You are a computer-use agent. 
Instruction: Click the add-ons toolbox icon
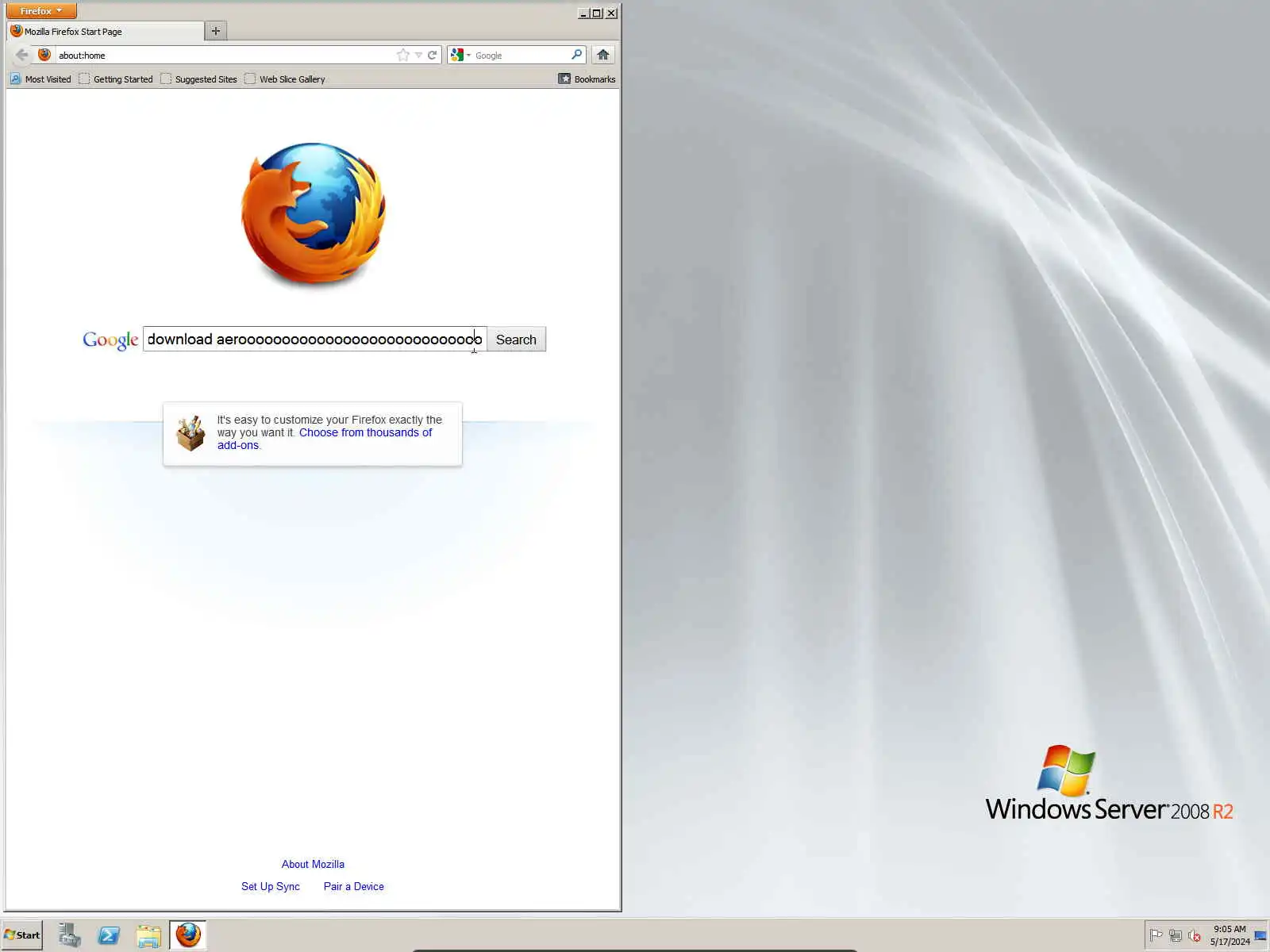pyautogui.click(x=190, y=433)
